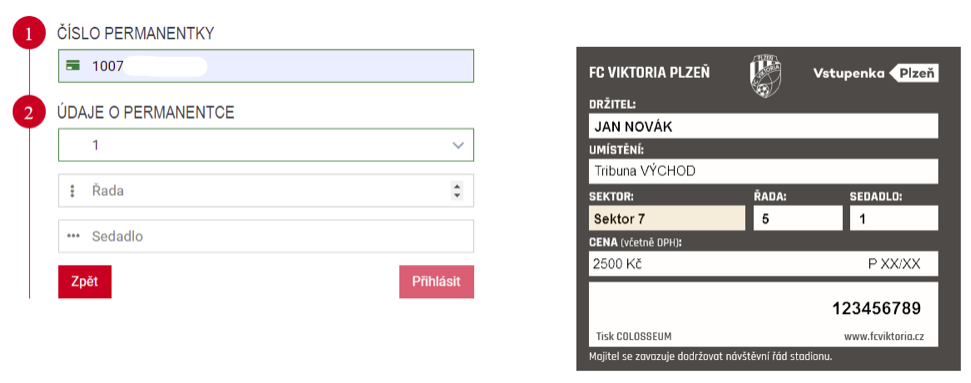The width and height of the screenshot is (971, 383).
Task: Click the Vstupenka Plzeň badge on ticket
Action: pyautogui.click(x=876, y=74)
